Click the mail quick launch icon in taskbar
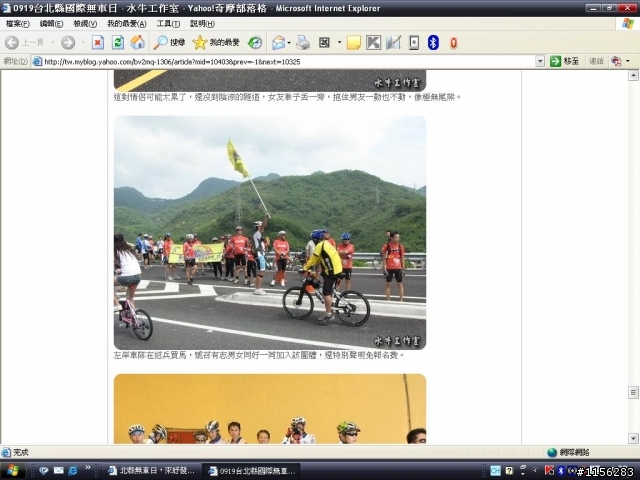This screenshot has height=480, width=640. point(58,471)
